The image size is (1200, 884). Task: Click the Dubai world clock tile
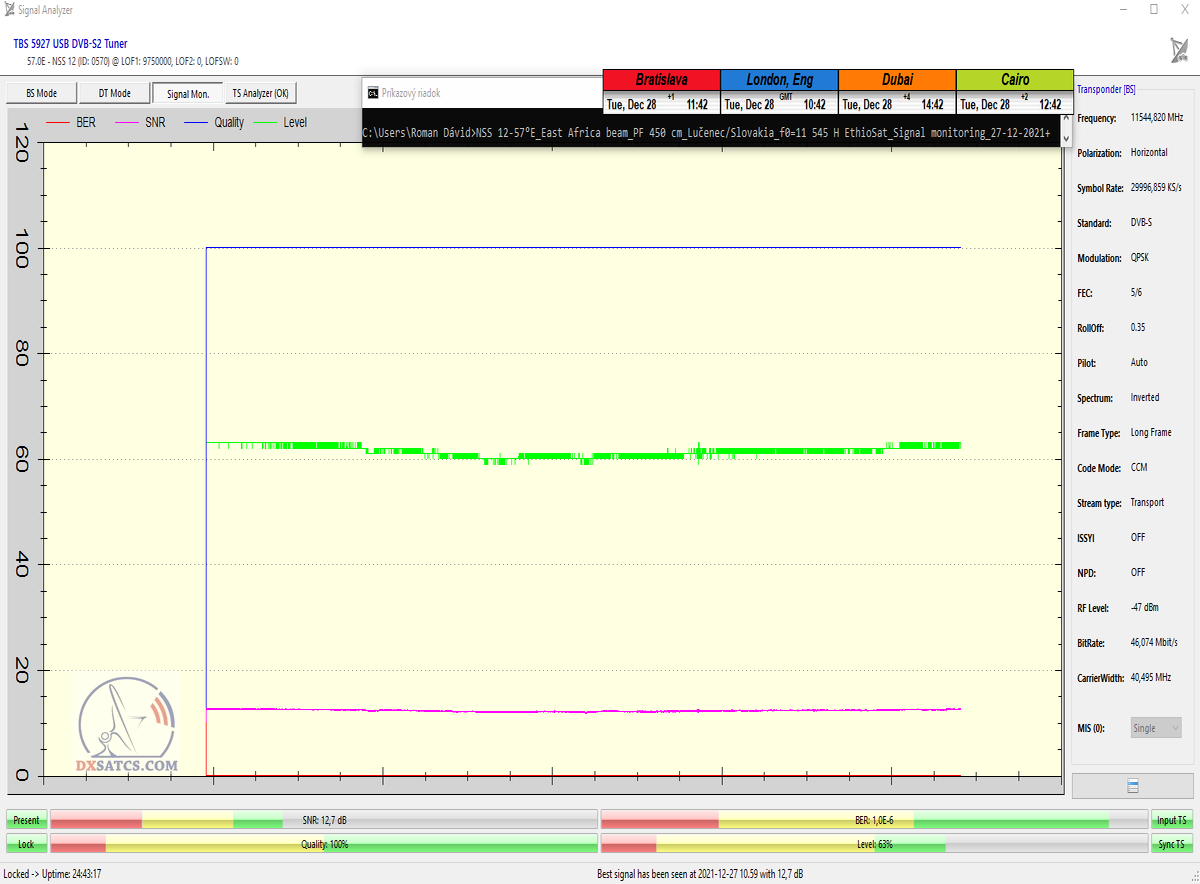click(x=897, y=92)
